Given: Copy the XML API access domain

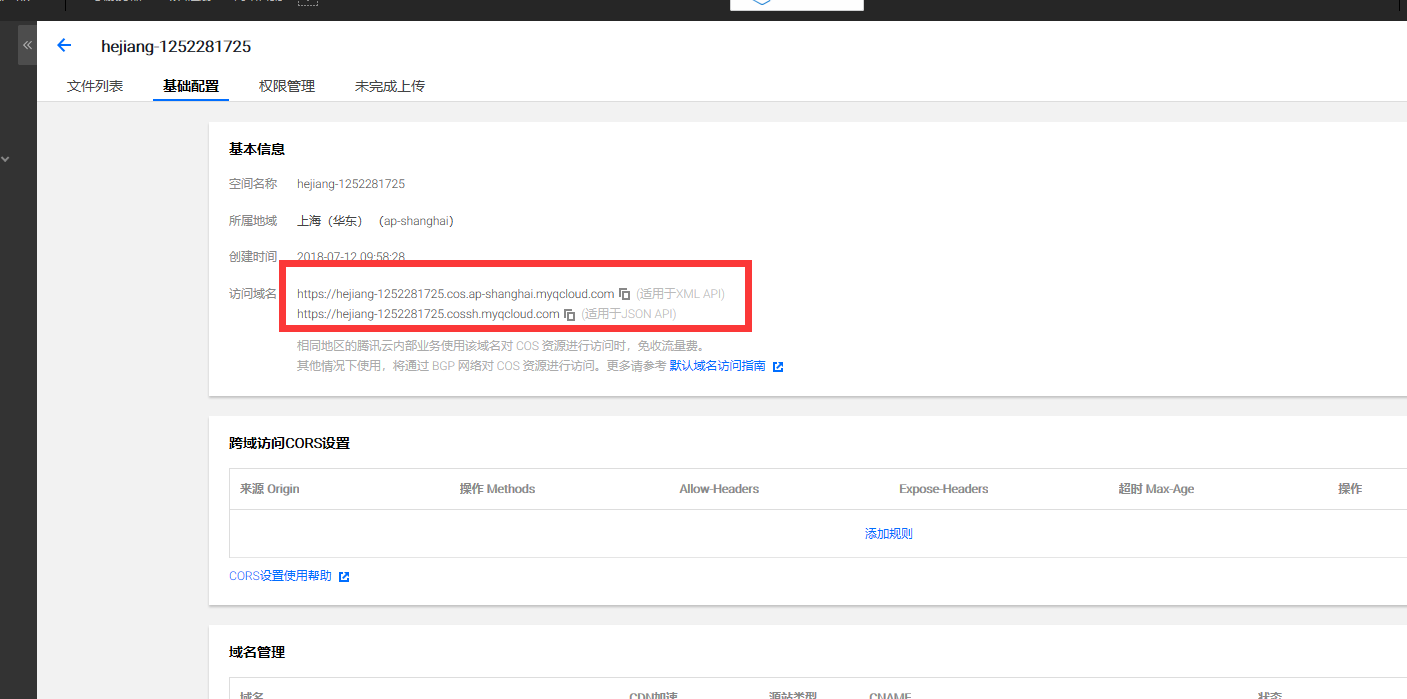Looking at the screenshot, I should pos(624,294).
